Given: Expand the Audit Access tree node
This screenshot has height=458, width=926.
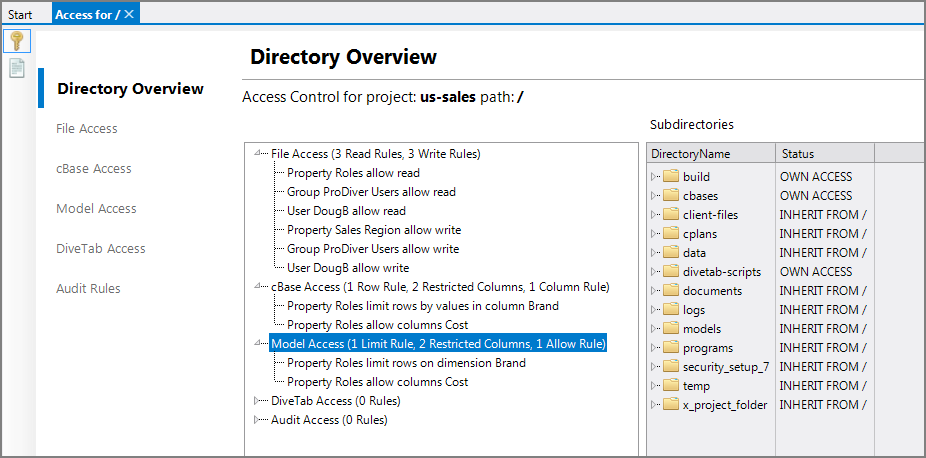Looking at the screenshot, I should click(257, 420).
